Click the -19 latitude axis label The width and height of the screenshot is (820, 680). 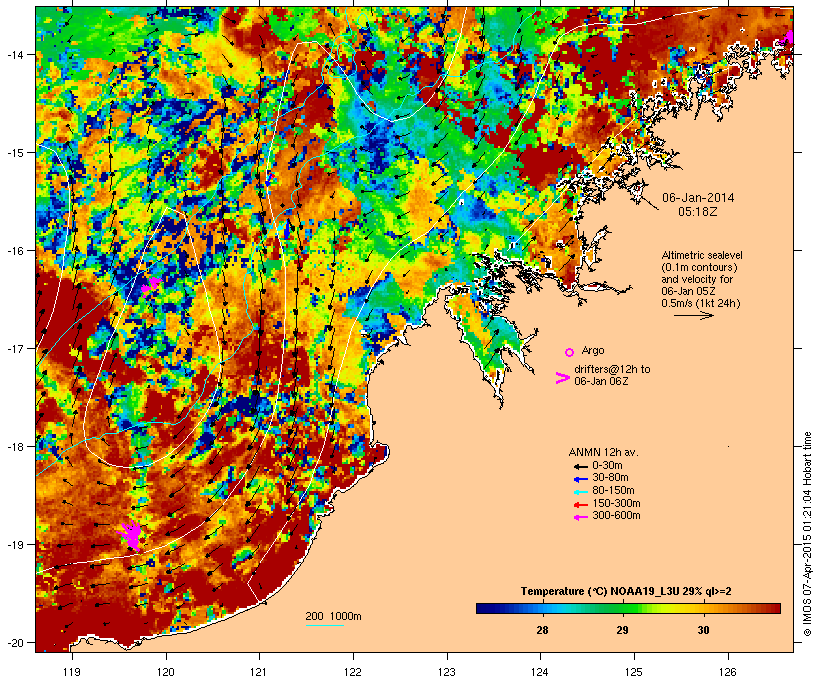pos(14,545)
